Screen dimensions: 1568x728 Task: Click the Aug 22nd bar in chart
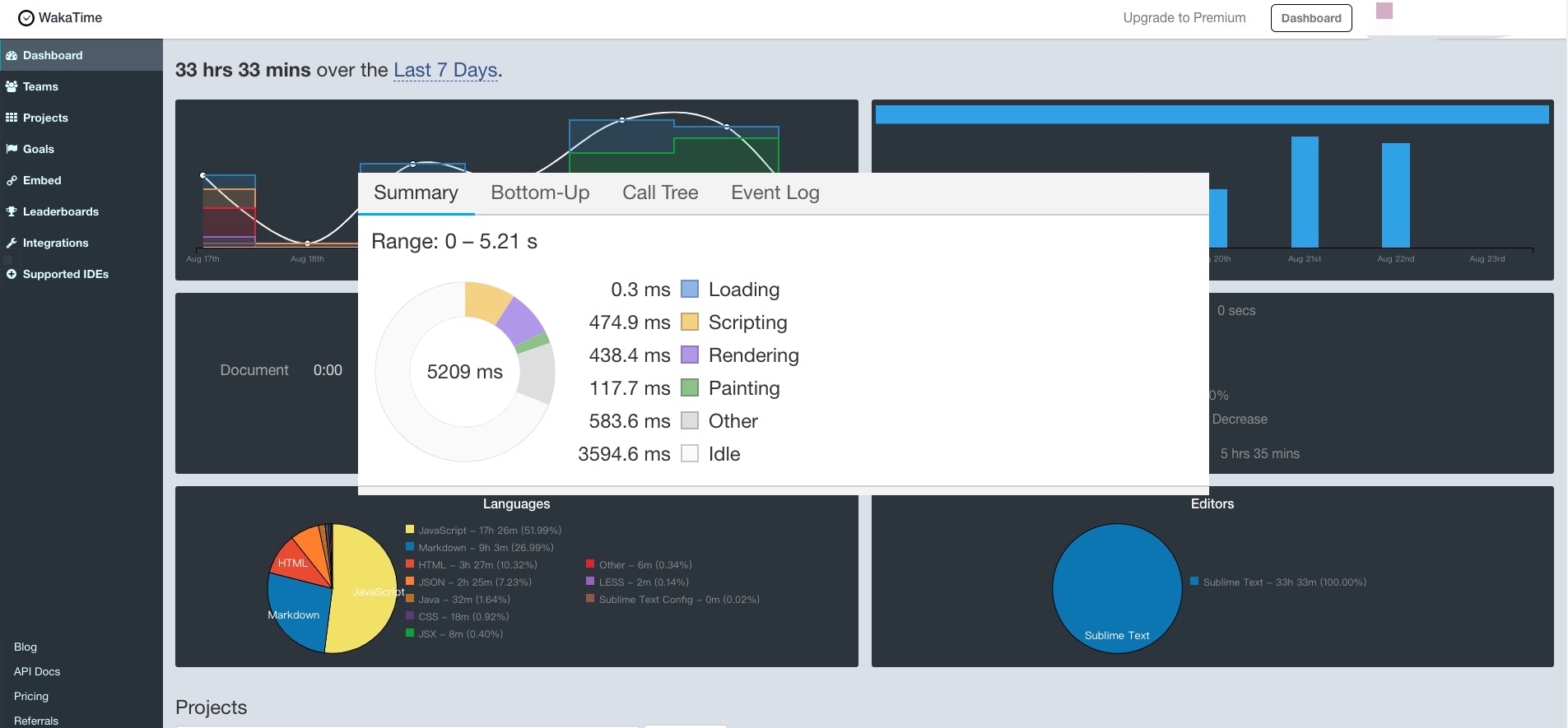point(1395,196)
